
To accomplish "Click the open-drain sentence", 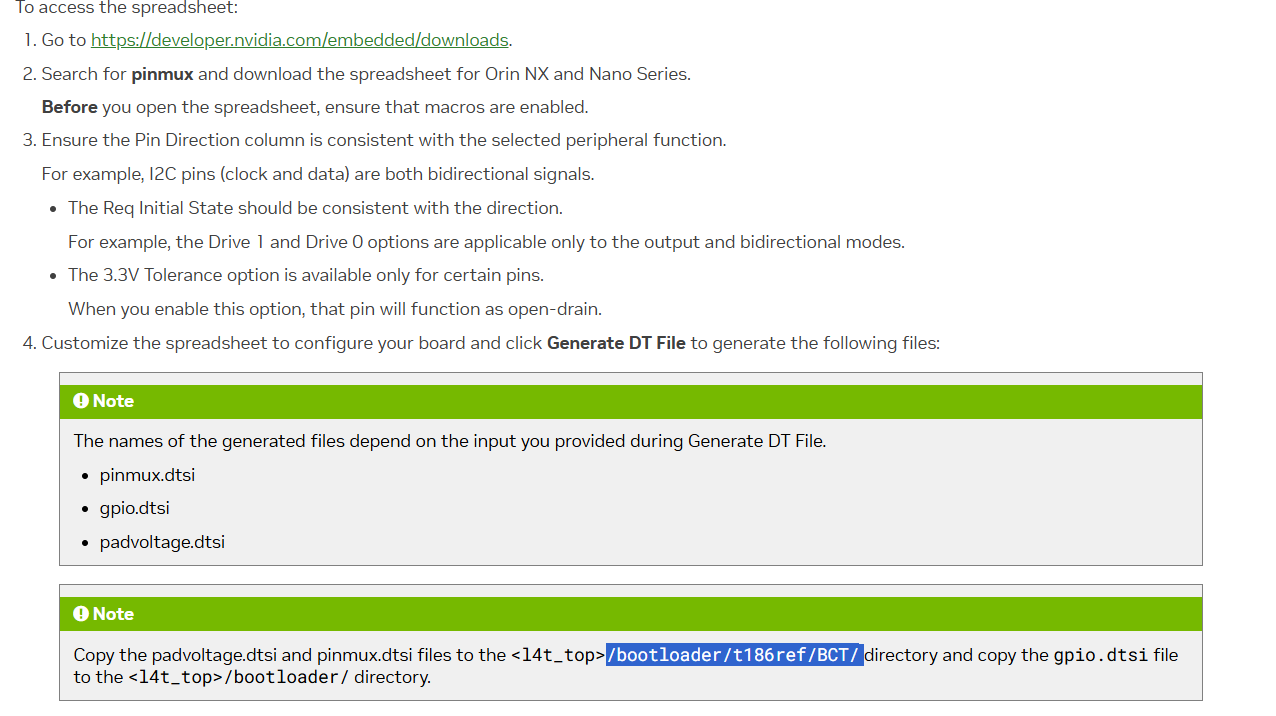I will pyautogui.click(x=335, y=308).
